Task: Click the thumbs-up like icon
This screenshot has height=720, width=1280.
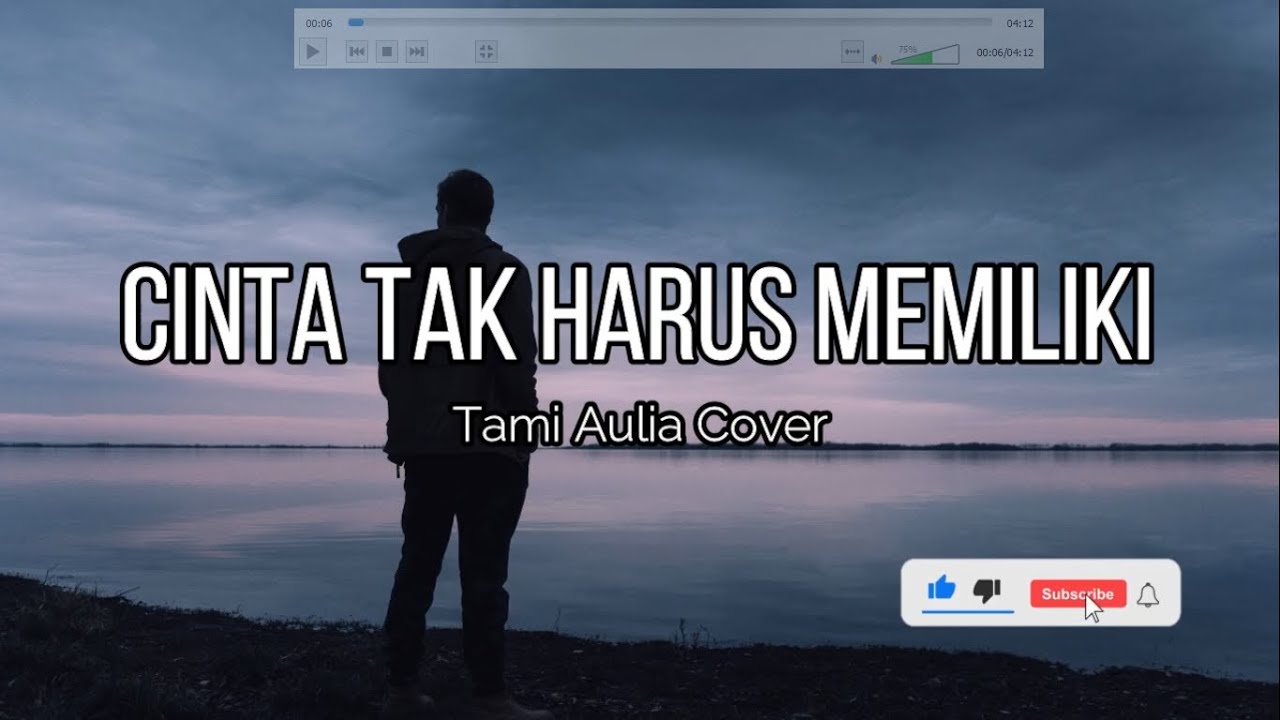Action: click(x=941, y=589)
